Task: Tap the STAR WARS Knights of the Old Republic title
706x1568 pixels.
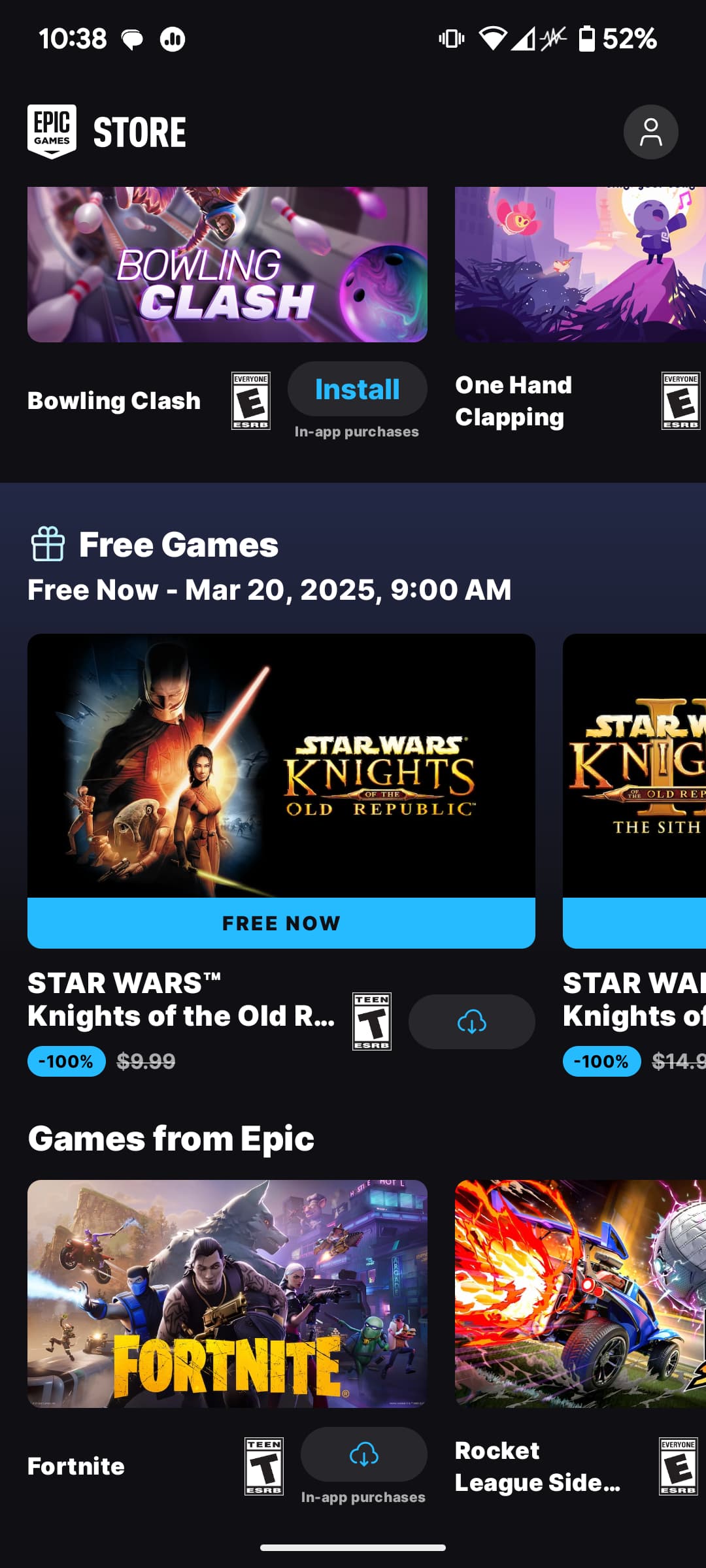Action: click(x=181, y=1000)
